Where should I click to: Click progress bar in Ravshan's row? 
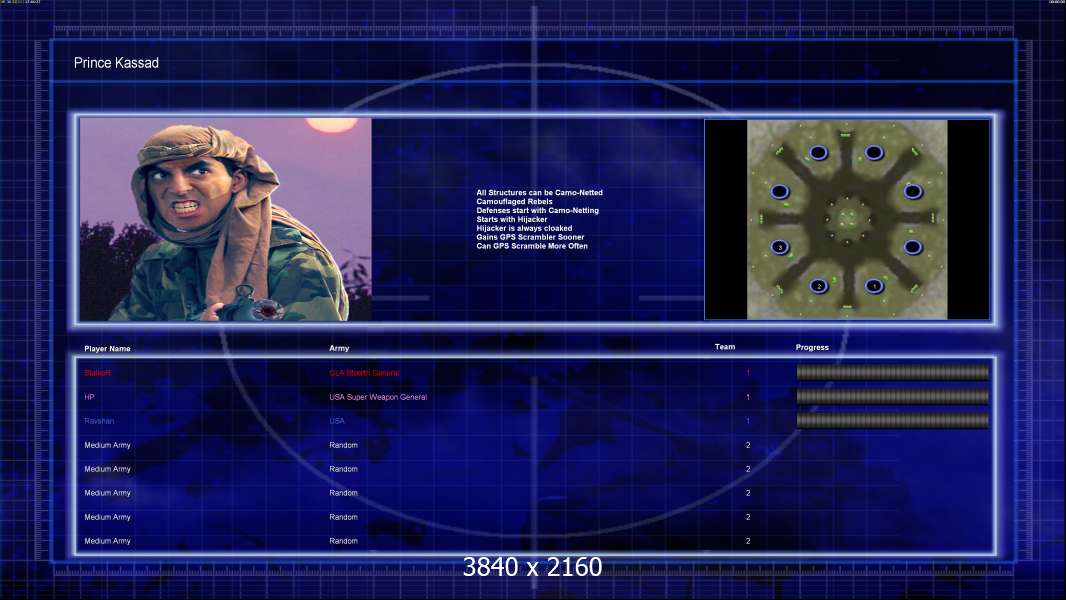click(x=892, y=421)
